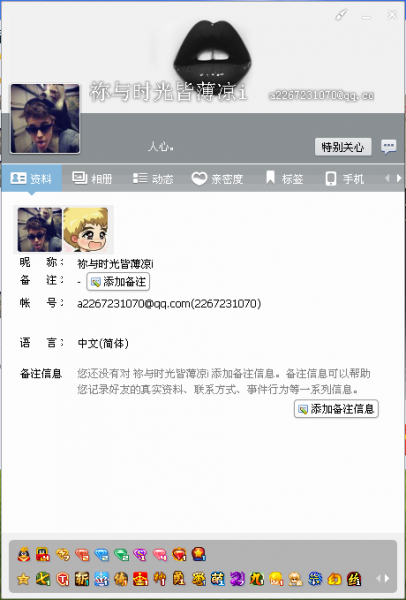This screenshot has width=406, height=600.
Task: Click the red crown game icon
Action: (140, 579)
